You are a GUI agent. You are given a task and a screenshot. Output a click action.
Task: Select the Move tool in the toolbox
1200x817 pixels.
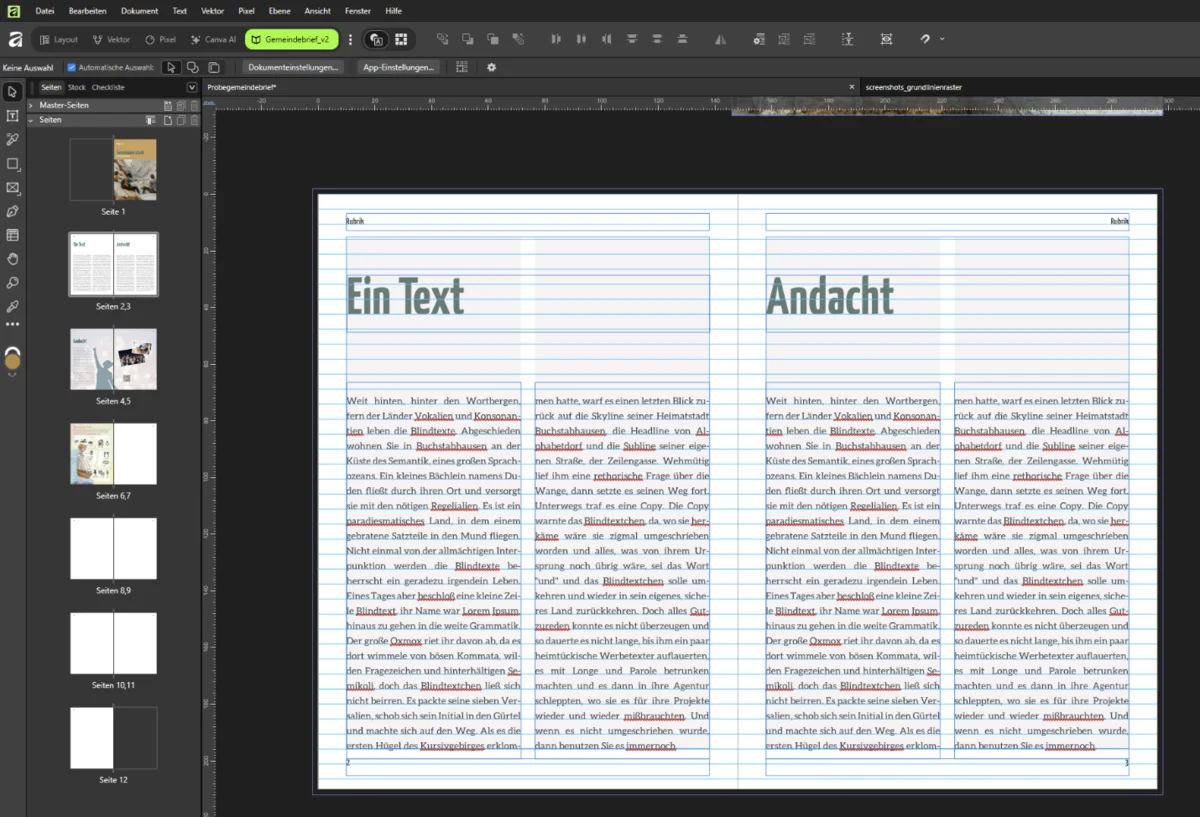point(13,92)
